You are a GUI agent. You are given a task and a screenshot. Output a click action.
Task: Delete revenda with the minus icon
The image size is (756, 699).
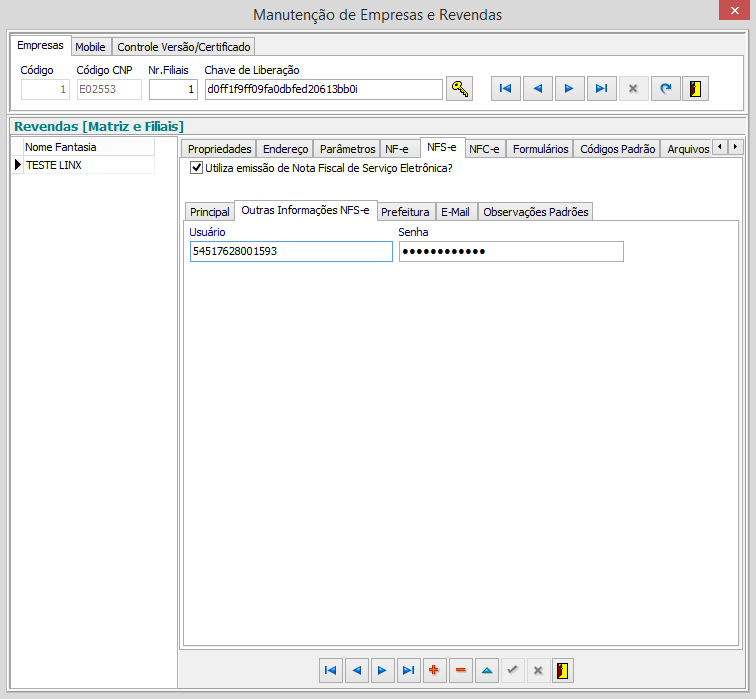pos(460,671)
